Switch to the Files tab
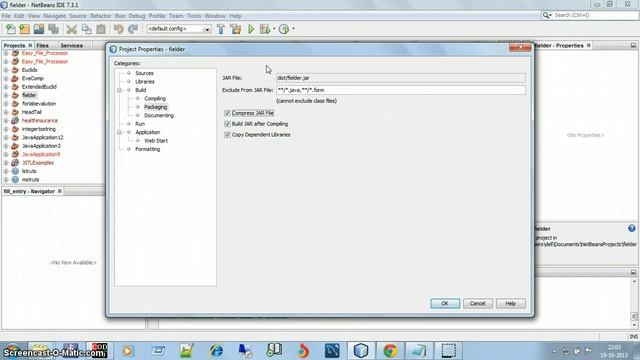The width and height of the screenshot is (640, 360). point(42,45)
